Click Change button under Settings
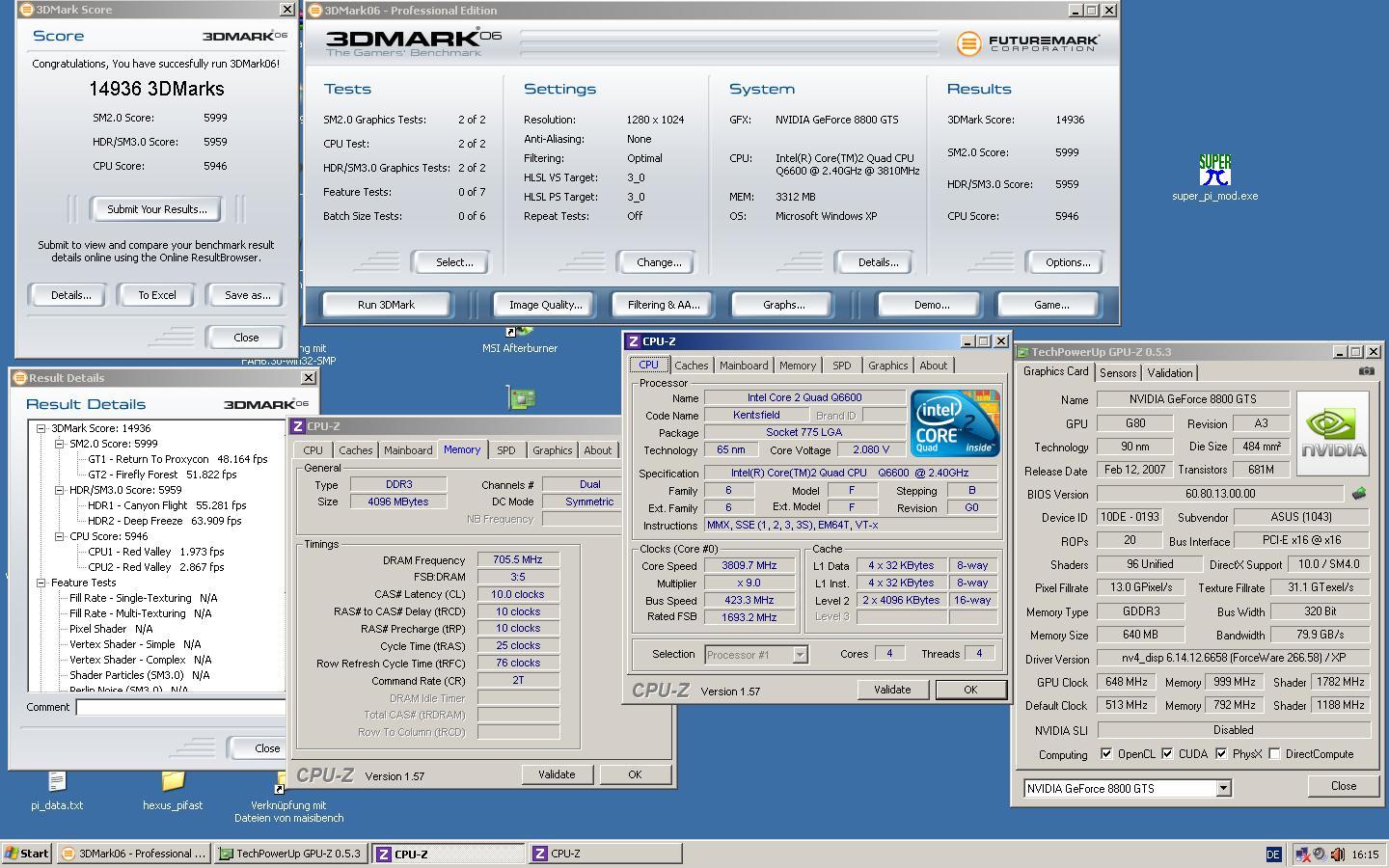The height and width of the screenshot is (868, 1389). tap(659, 262)
